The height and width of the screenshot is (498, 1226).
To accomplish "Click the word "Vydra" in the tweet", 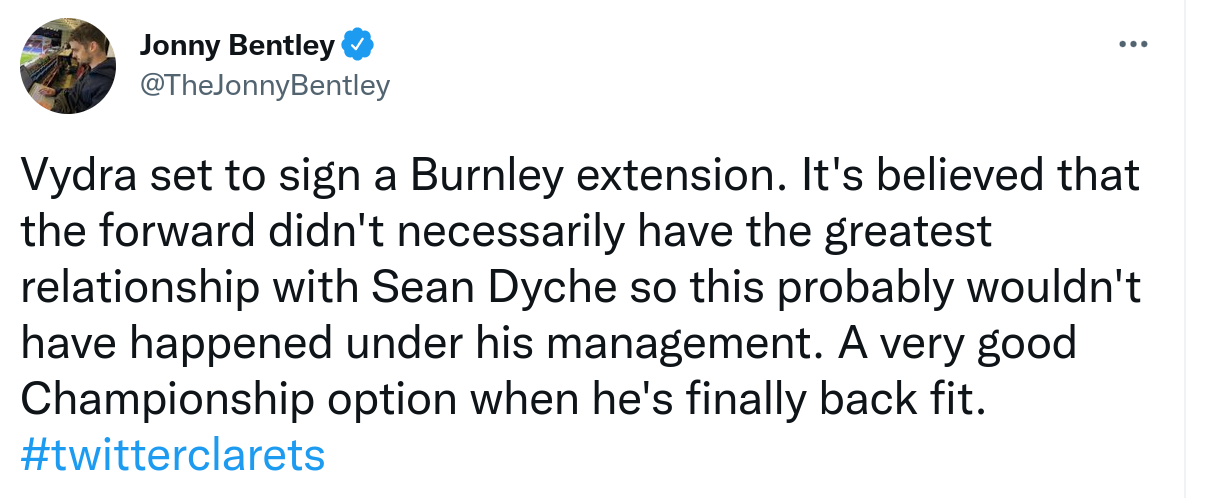I will click(x=81, y=176).
